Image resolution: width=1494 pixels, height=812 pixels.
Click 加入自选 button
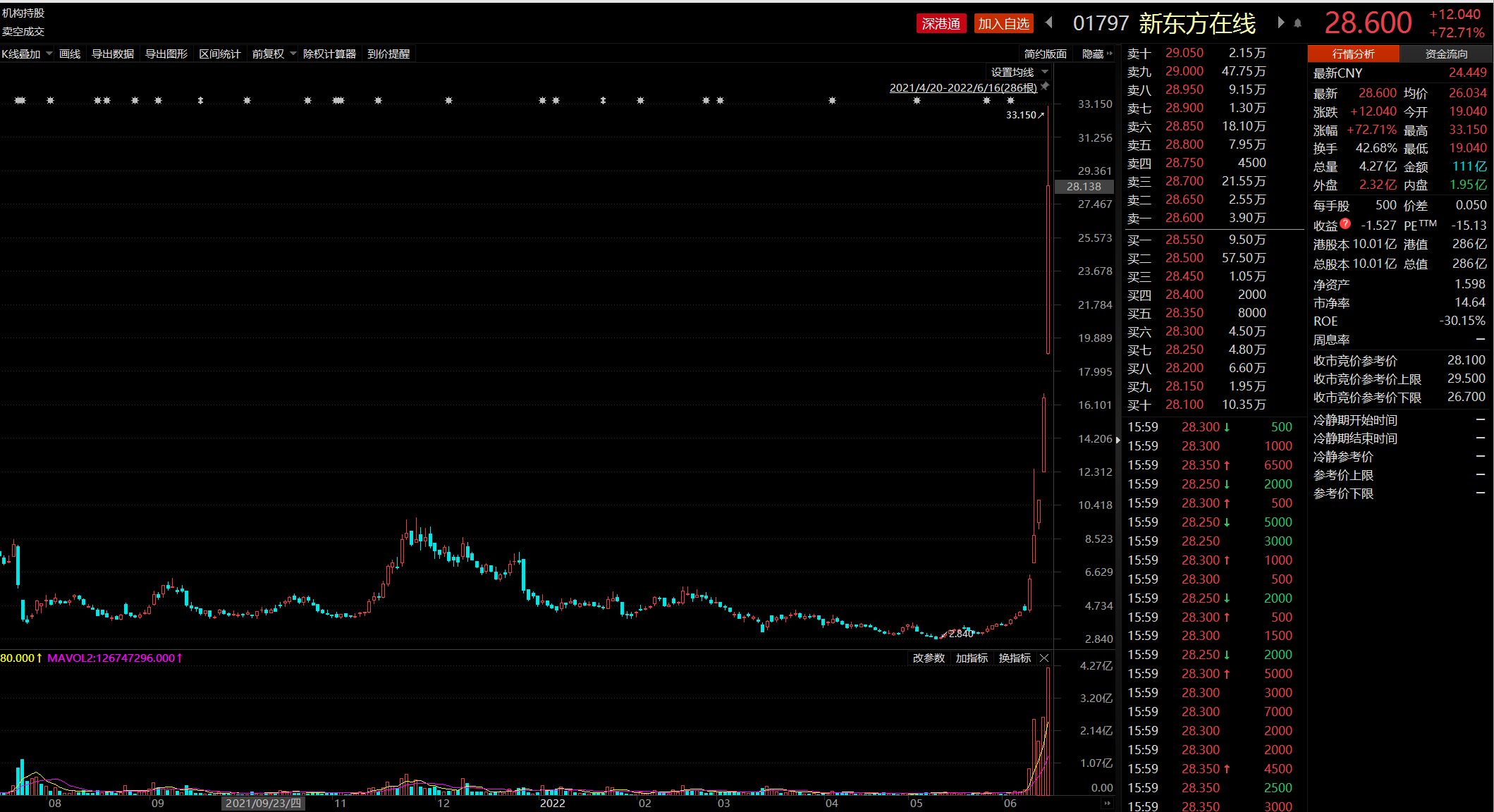(1003, 24)
